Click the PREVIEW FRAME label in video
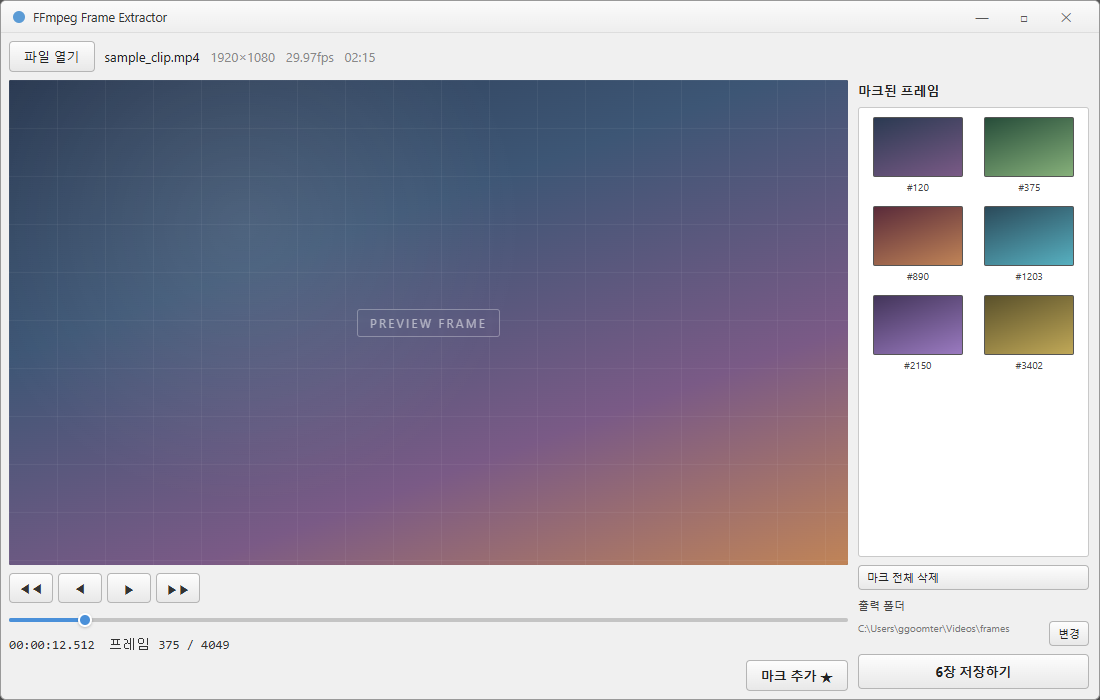1100x700 pixels. click(428, 323)
